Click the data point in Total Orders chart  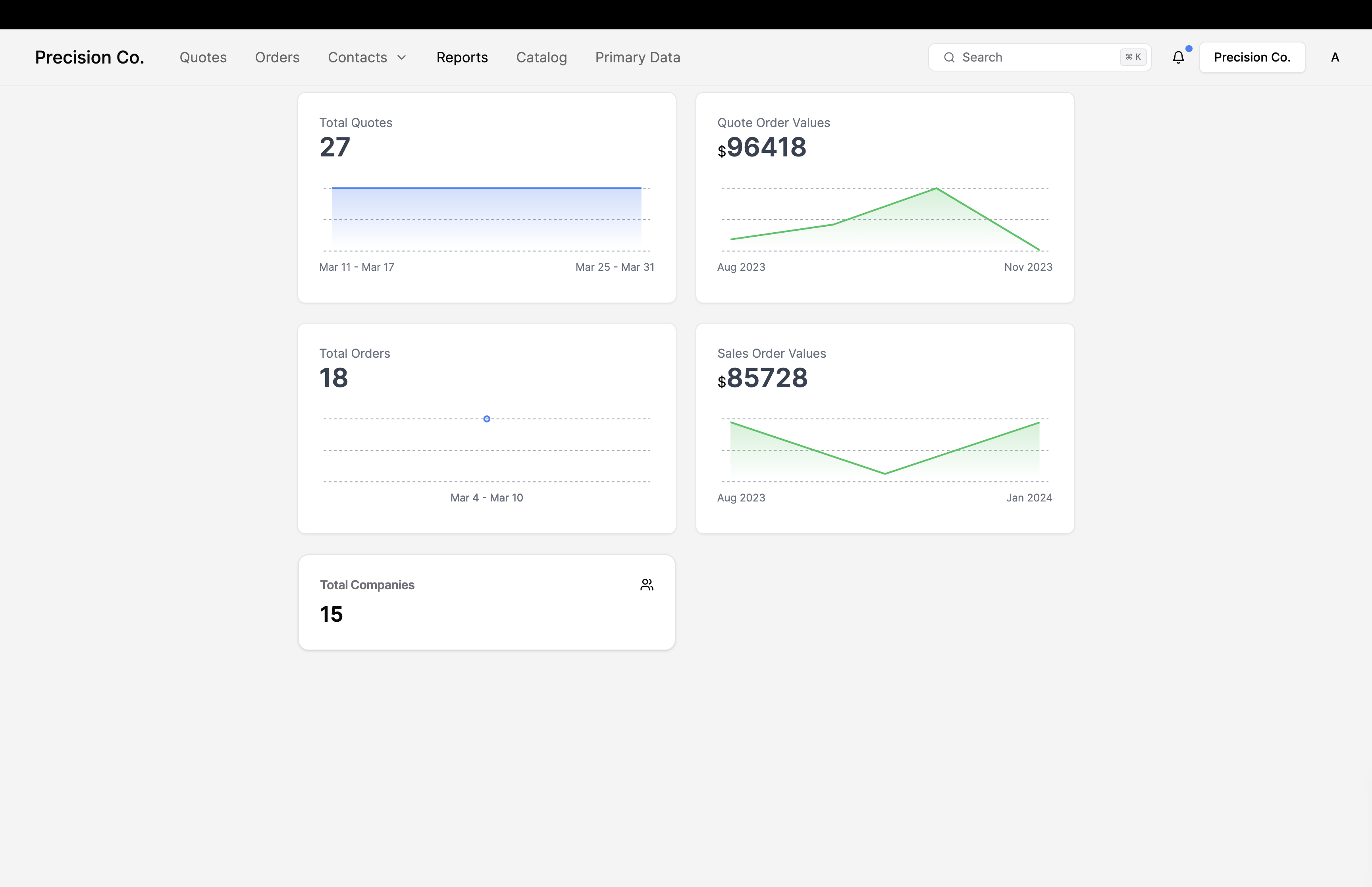pyautogui.click(x=486, y=419)
